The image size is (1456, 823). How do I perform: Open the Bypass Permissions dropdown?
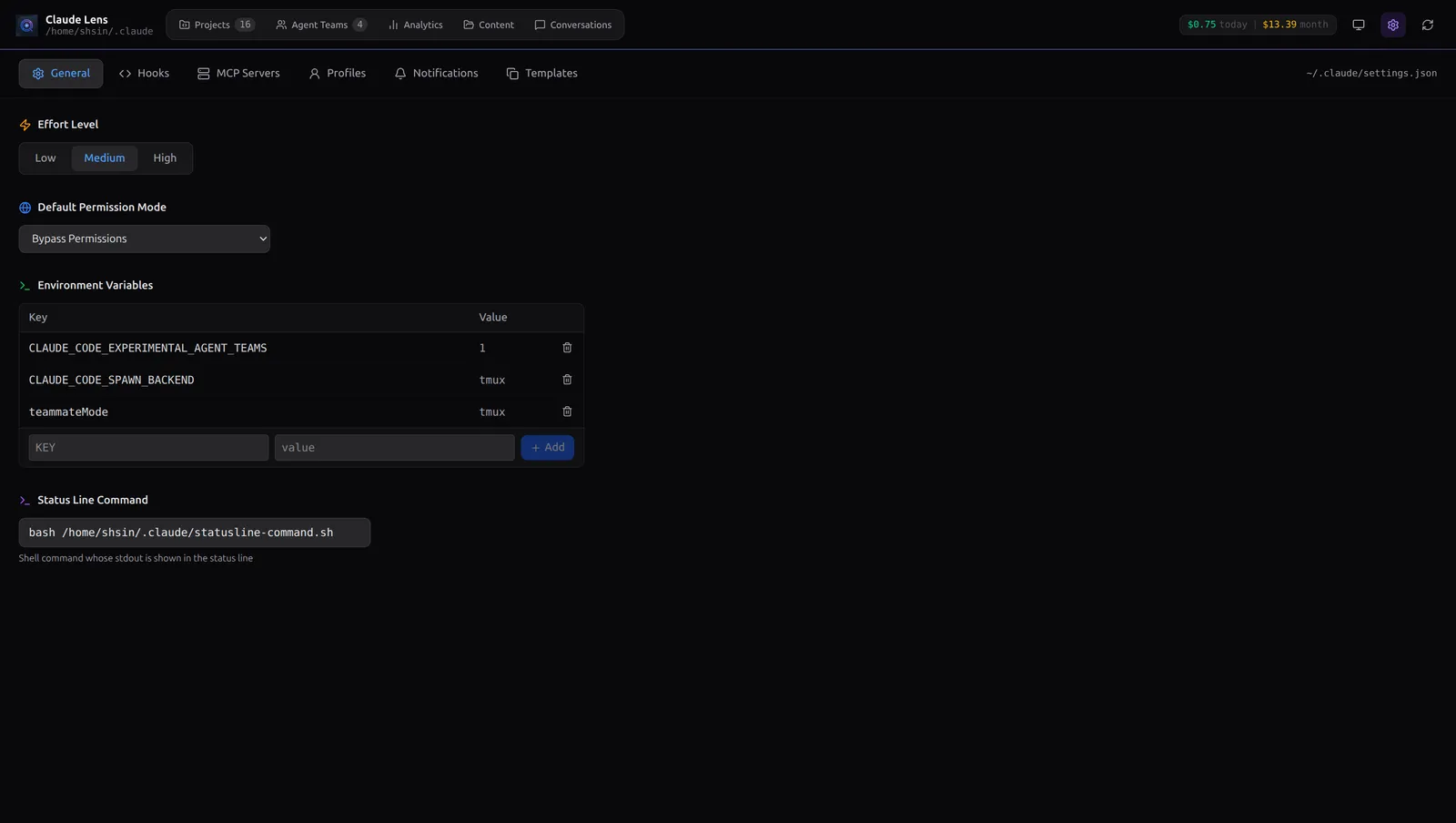pos(145,239)
